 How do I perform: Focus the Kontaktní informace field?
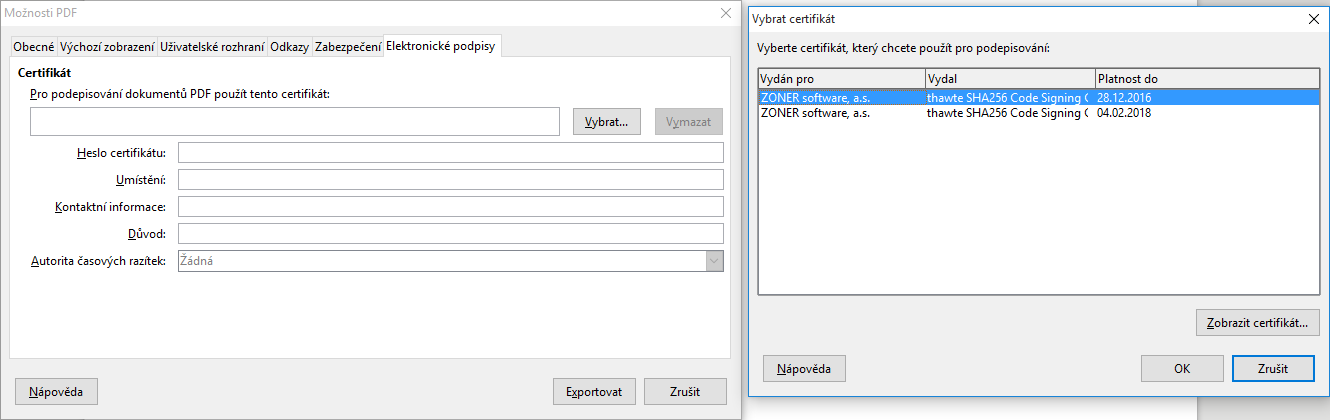[x=450, y=206]
